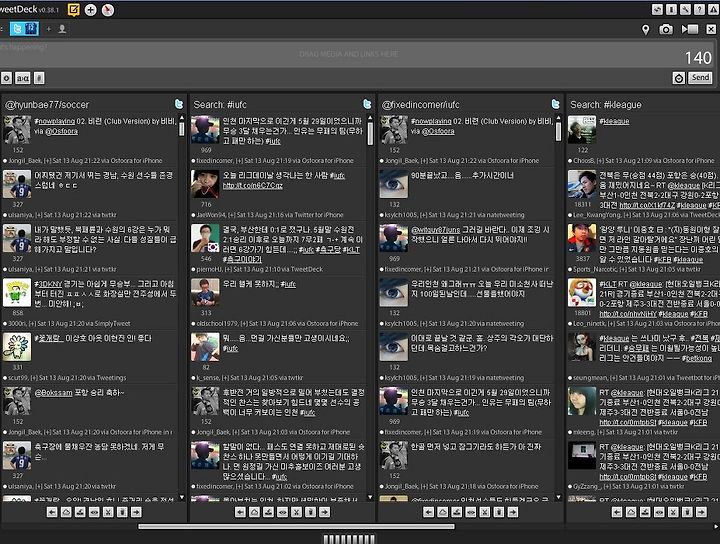720x544 pixels.
Task: Select the @hyunbae77/soccer column header
Action: pos(47,105)
